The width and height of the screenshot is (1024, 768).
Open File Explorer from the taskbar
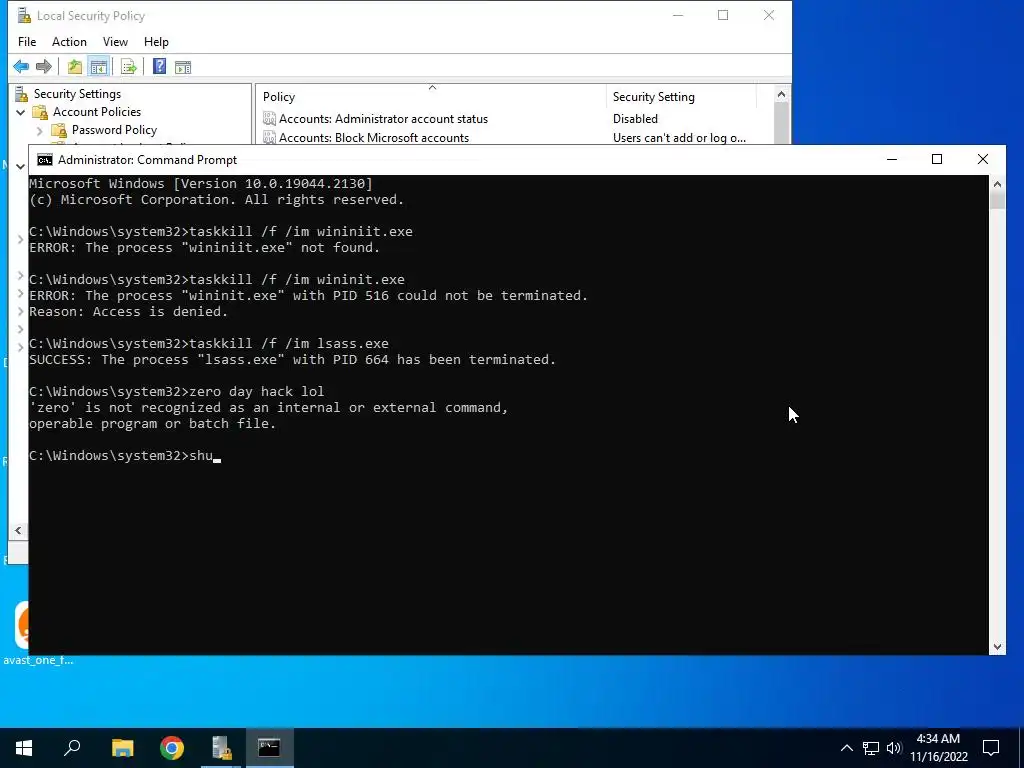tap(122, 748)
